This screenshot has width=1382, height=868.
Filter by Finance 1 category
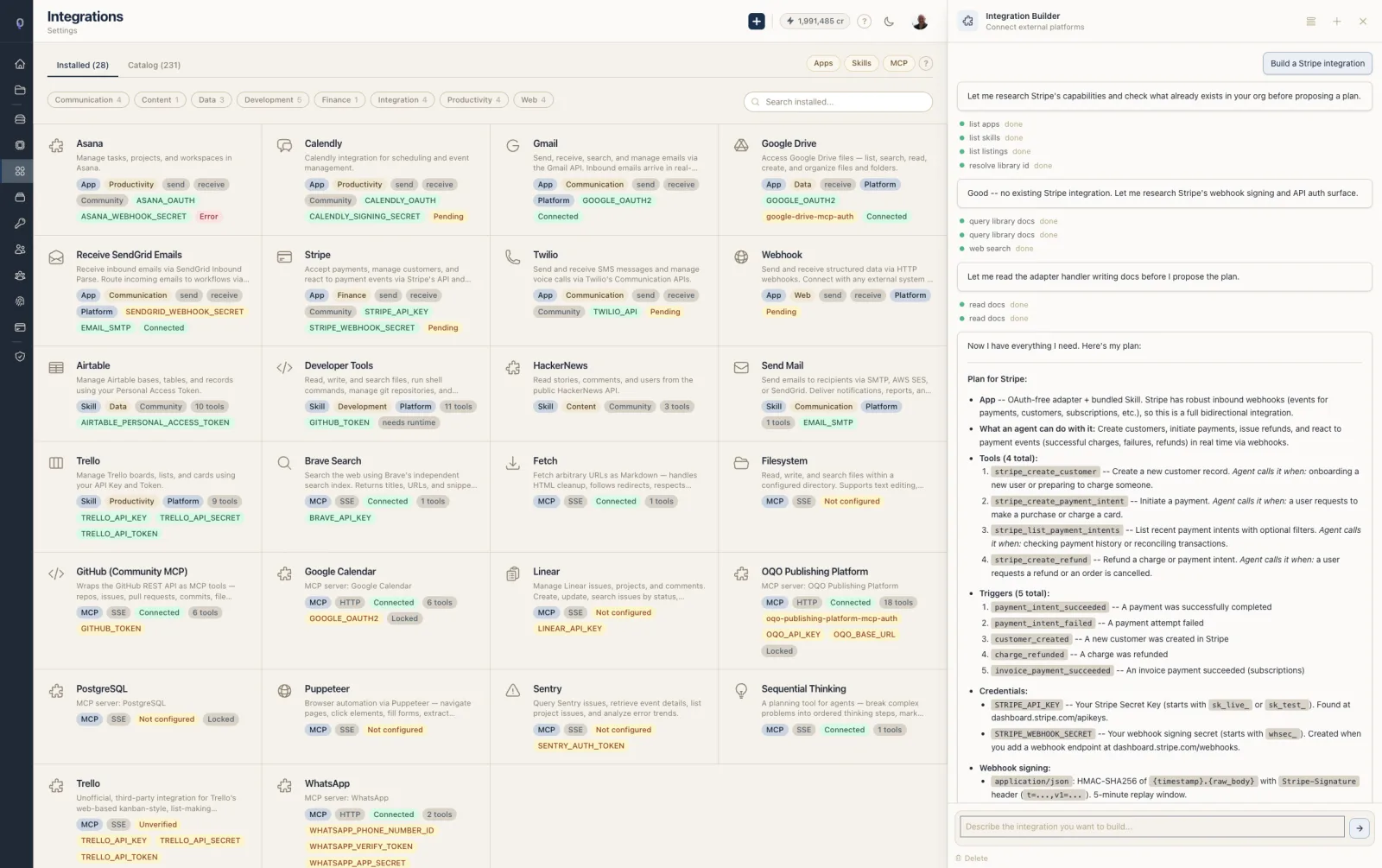click(339, 100)
